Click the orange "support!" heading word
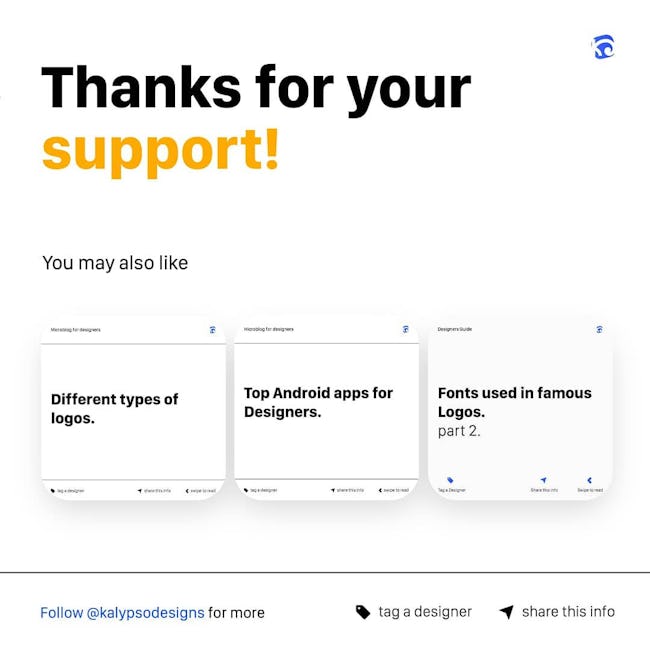Screen dimensions: 650x650 [x=161, y=151]
